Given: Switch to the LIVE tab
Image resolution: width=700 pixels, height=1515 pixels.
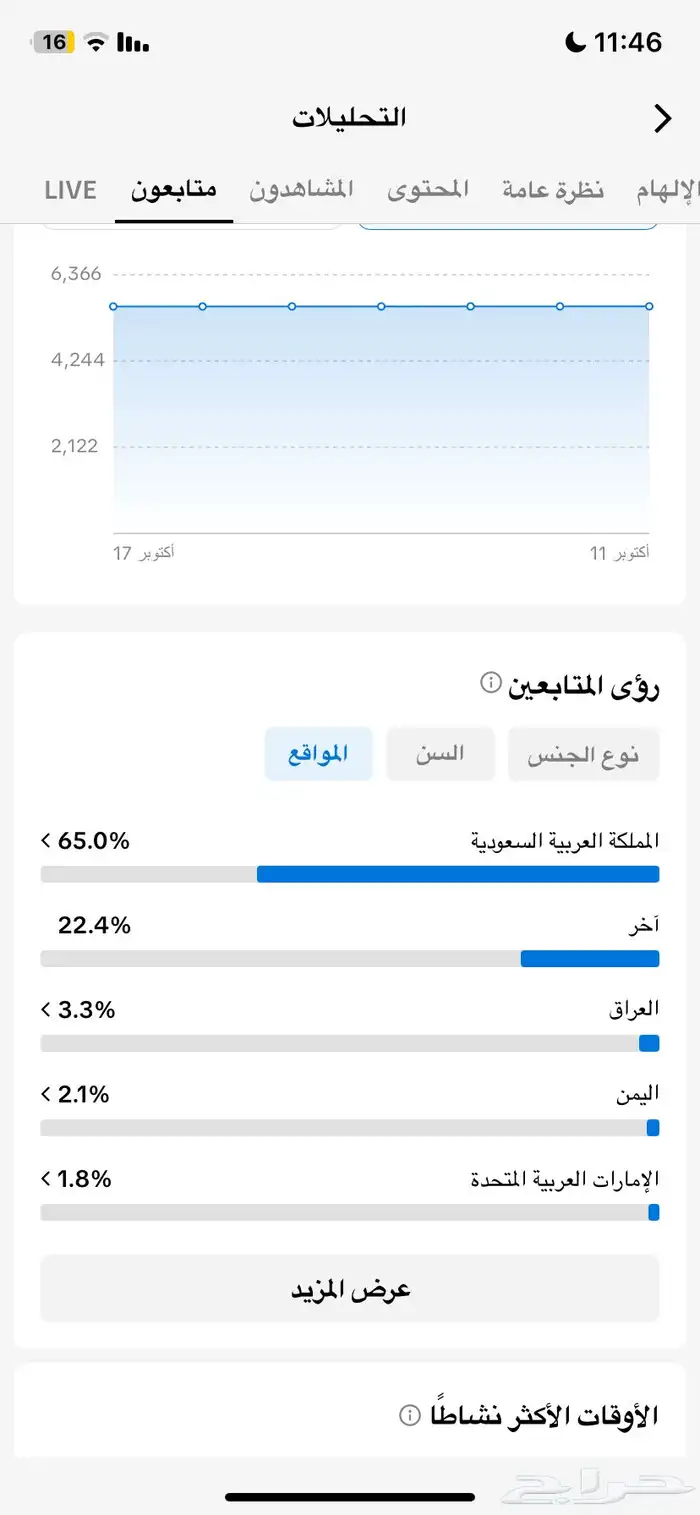Looking at the screenshot, I should 70,190.
